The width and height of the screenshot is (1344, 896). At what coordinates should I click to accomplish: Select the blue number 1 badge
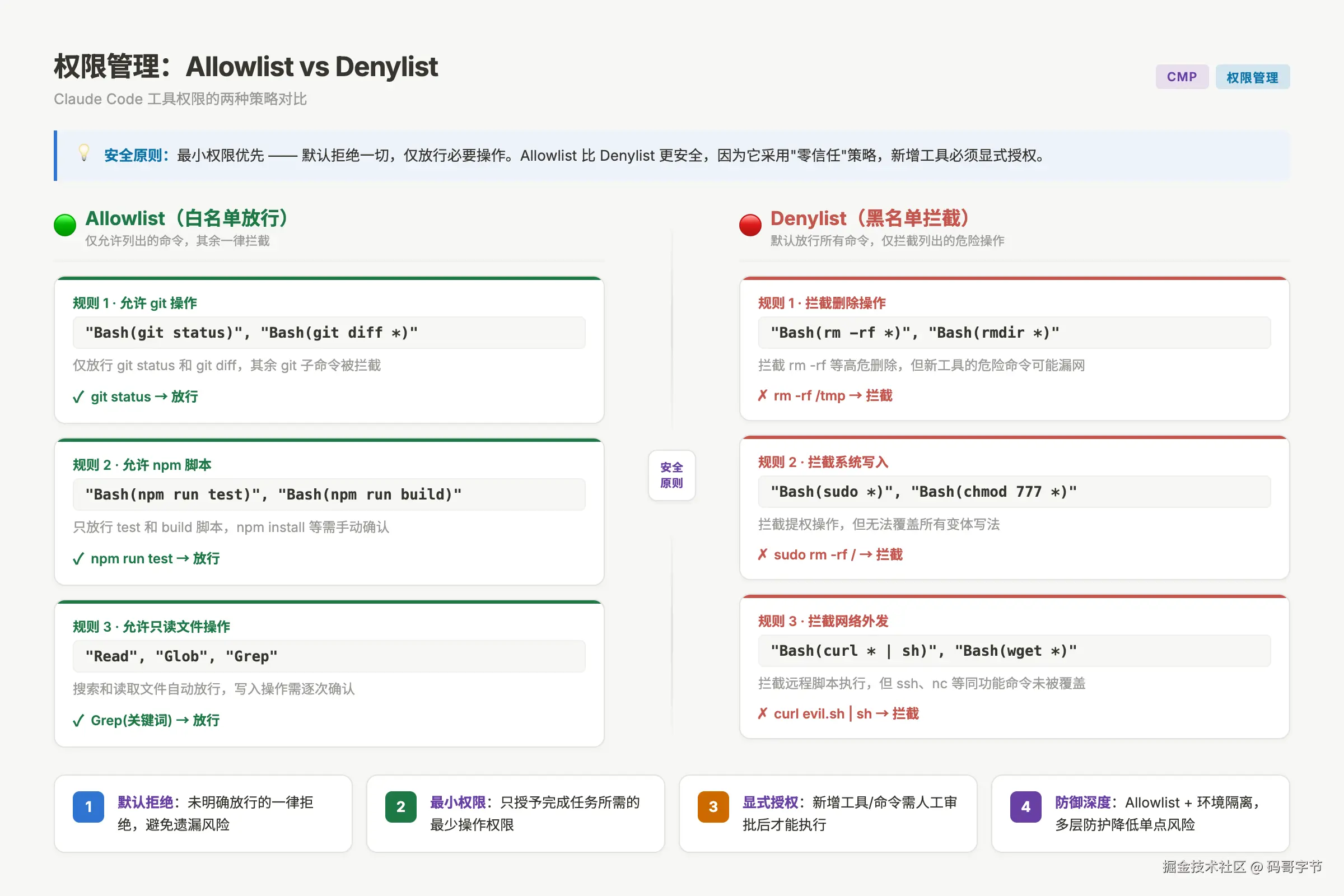(88, 806)
